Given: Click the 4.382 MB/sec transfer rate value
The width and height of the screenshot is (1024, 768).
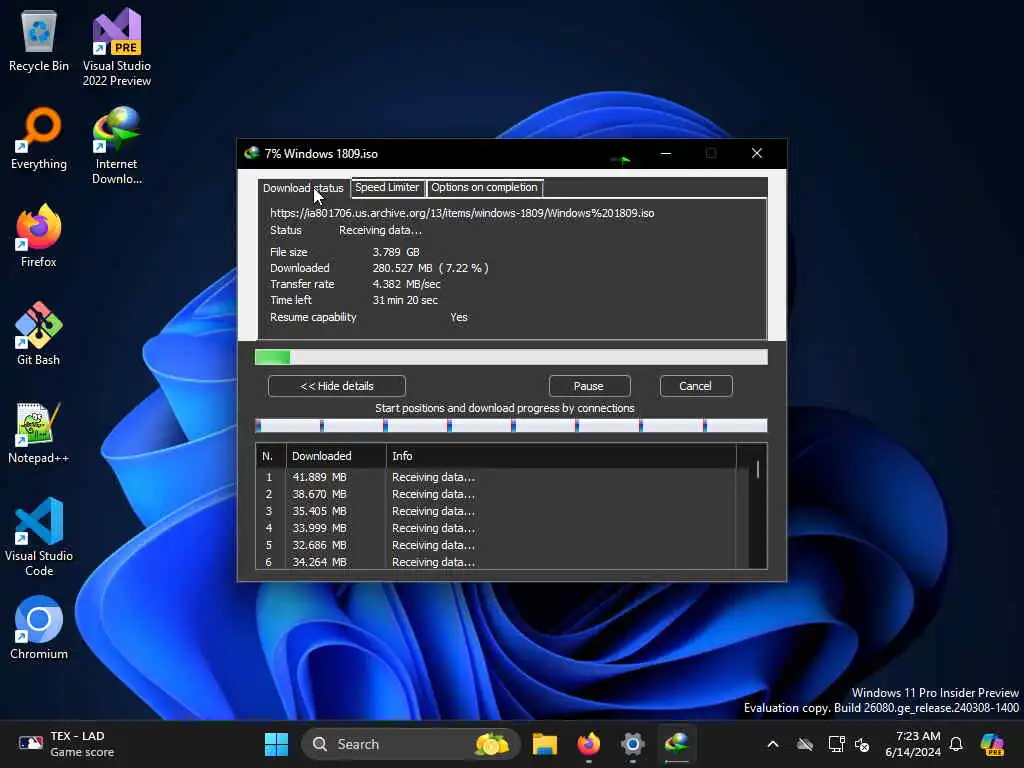Looking at the screenshot, I should click(406, 284).
